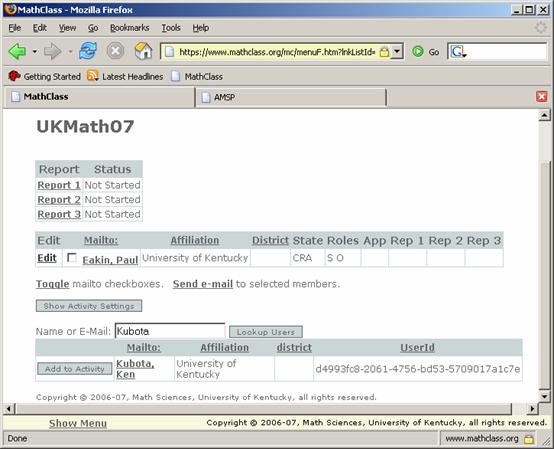Click www.mathclass.org in the status bar
Viewport: 554px width, 449px height.
[x=482, y=439]
